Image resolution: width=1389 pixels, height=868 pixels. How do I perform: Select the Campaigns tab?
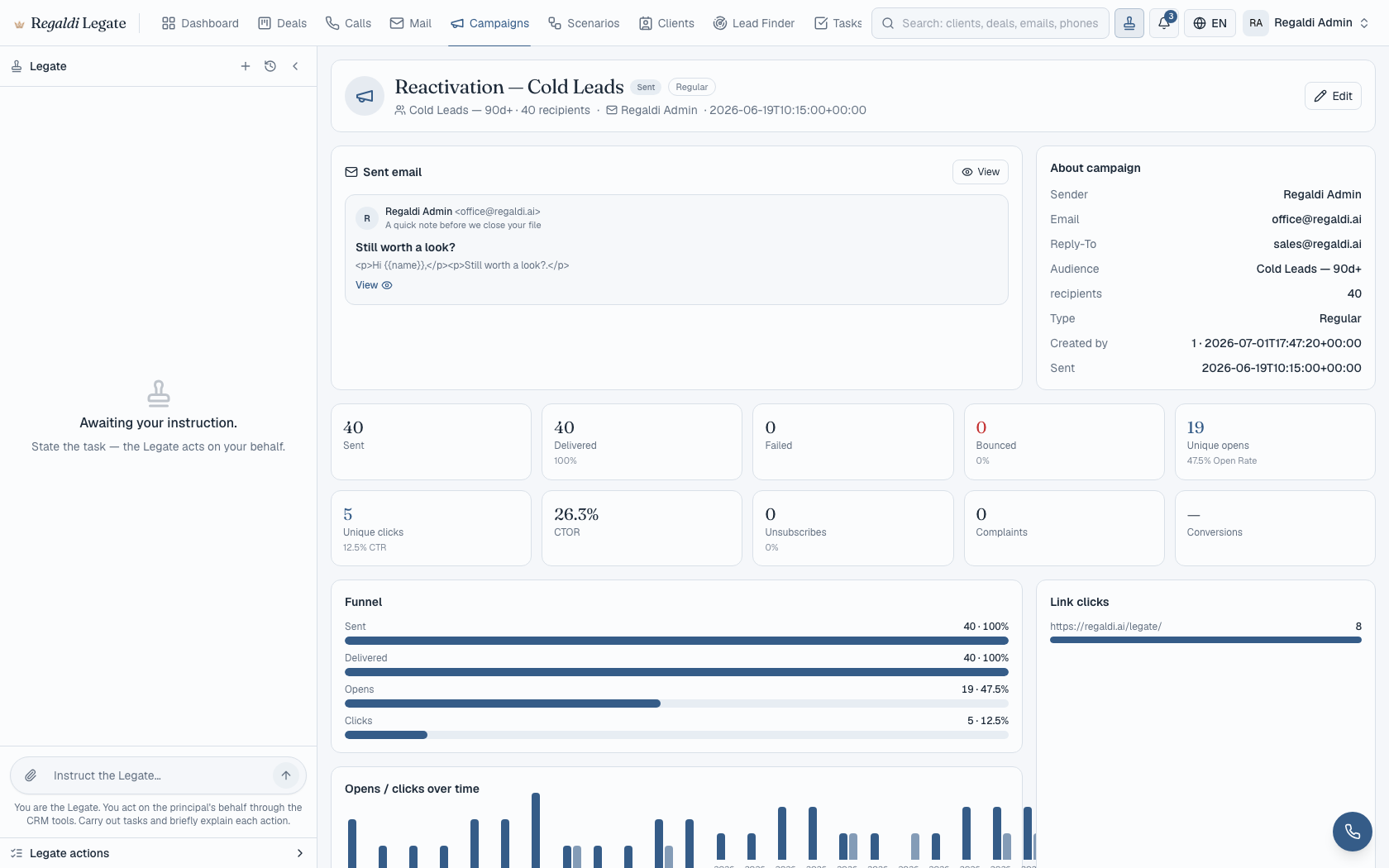489,23
